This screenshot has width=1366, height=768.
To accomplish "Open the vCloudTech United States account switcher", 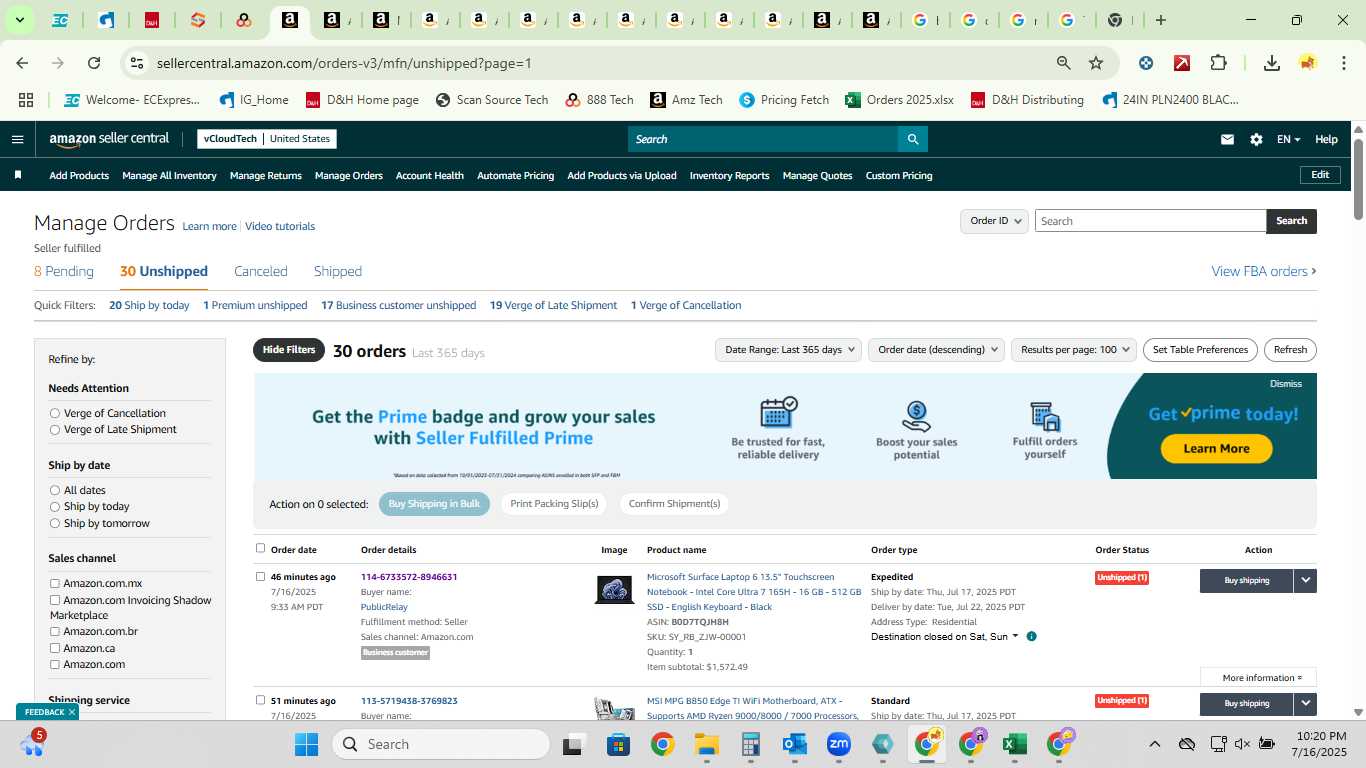I will point(267,139).
